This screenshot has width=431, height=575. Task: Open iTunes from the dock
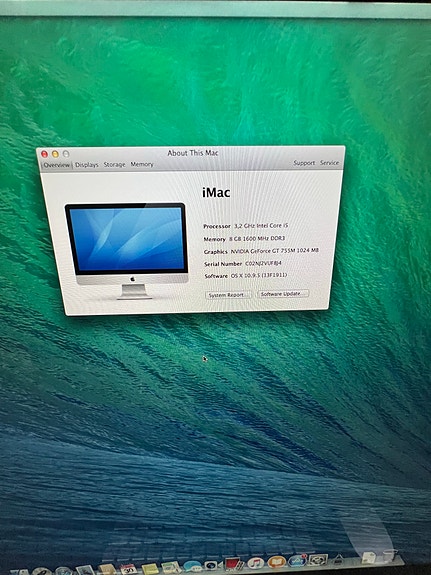[x=256, y=563]
